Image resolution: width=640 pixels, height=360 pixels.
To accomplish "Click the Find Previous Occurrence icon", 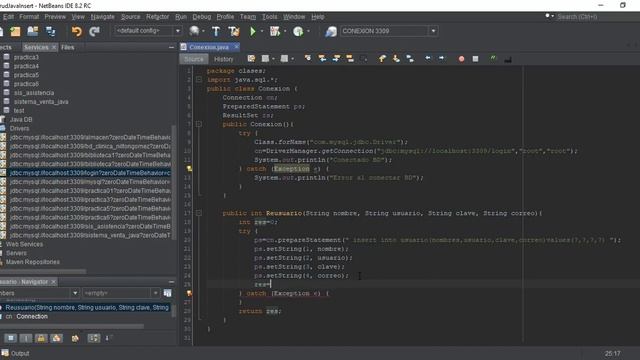I will click(x=322, y=59).
